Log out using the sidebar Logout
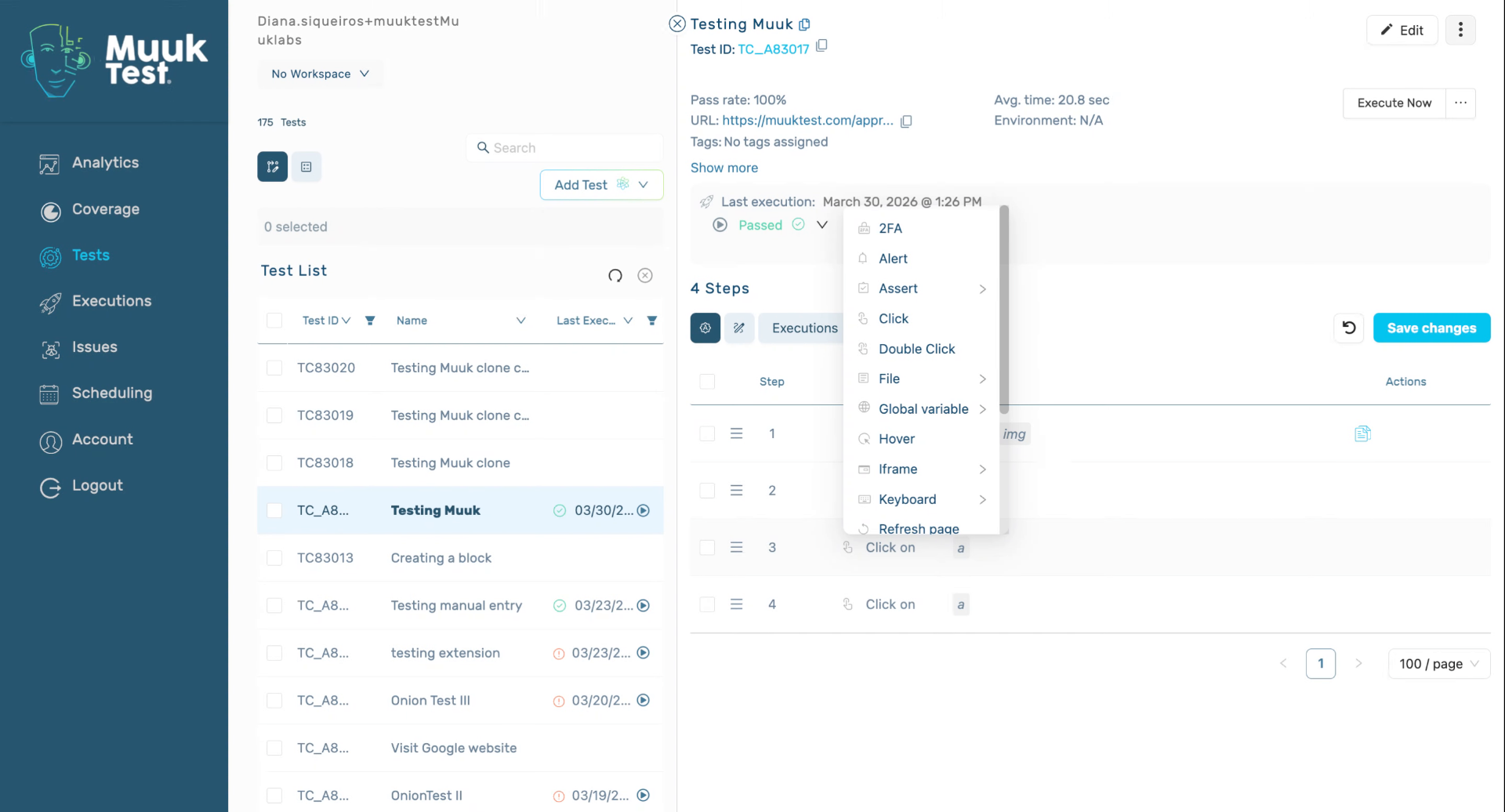The image size is (1505, 812). tap(82, 486)
